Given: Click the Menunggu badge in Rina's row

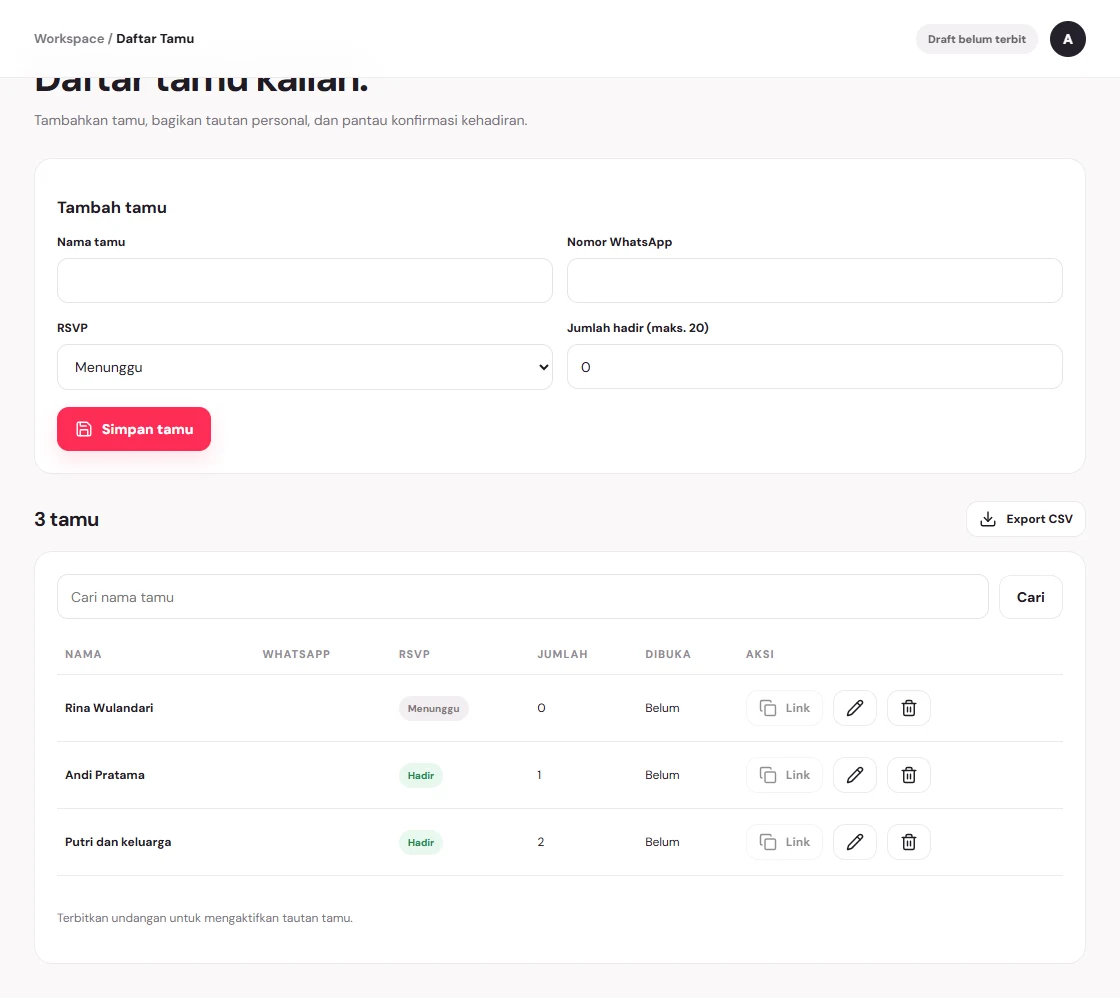Looking at the screenshot, I should point(434,709).
